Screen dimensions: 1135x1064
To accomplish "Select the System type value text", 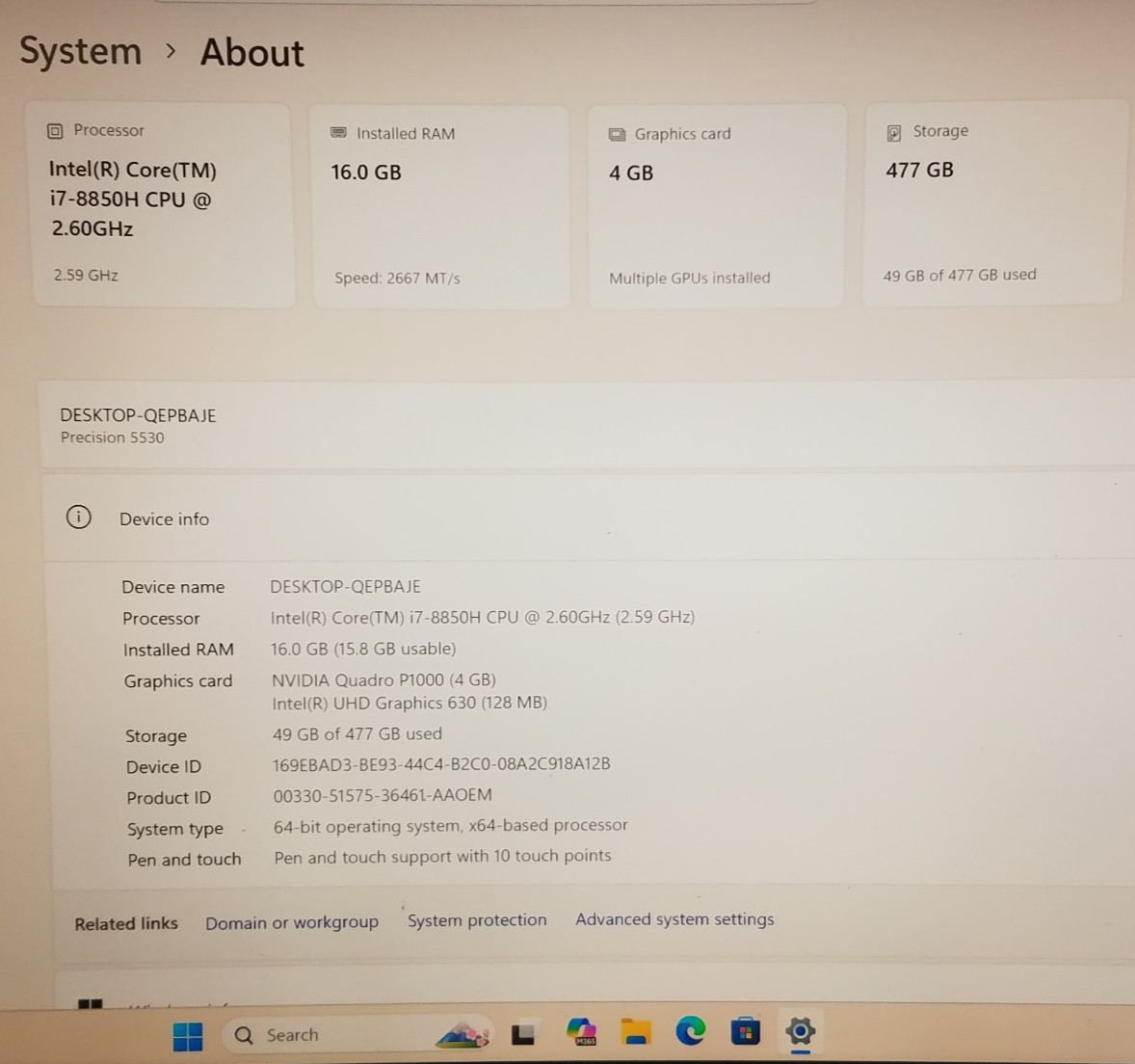I will [x=450, y=826].
